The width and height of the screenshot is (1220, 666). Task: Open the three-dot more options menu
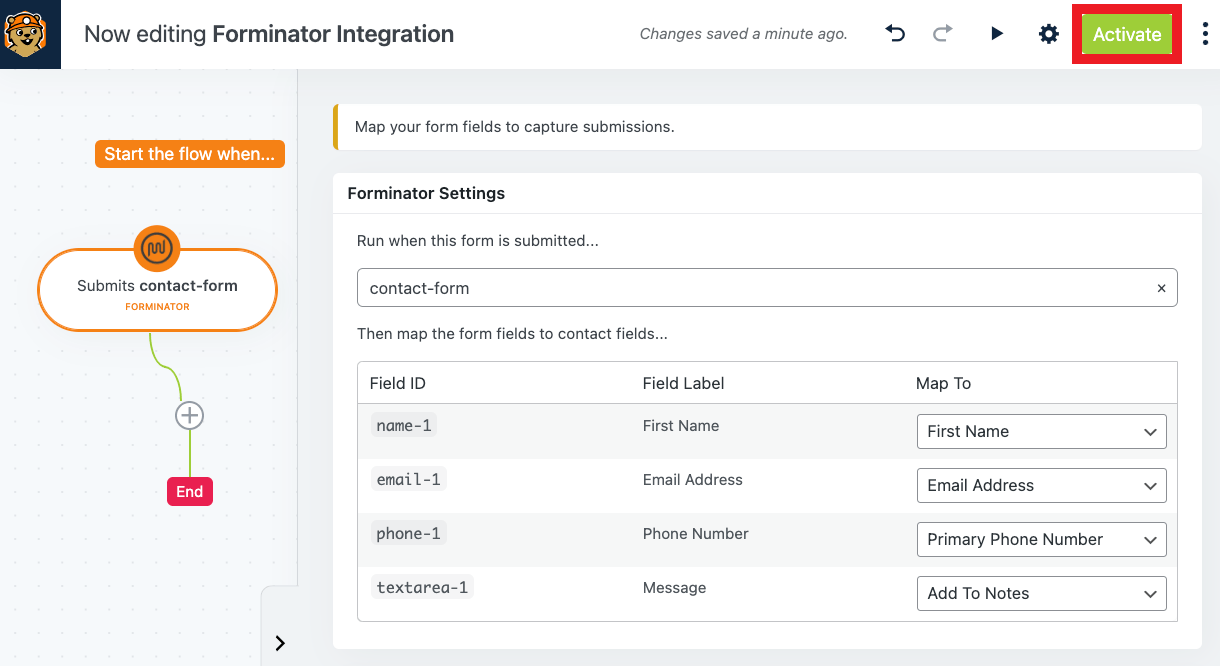coord(1204,34)
